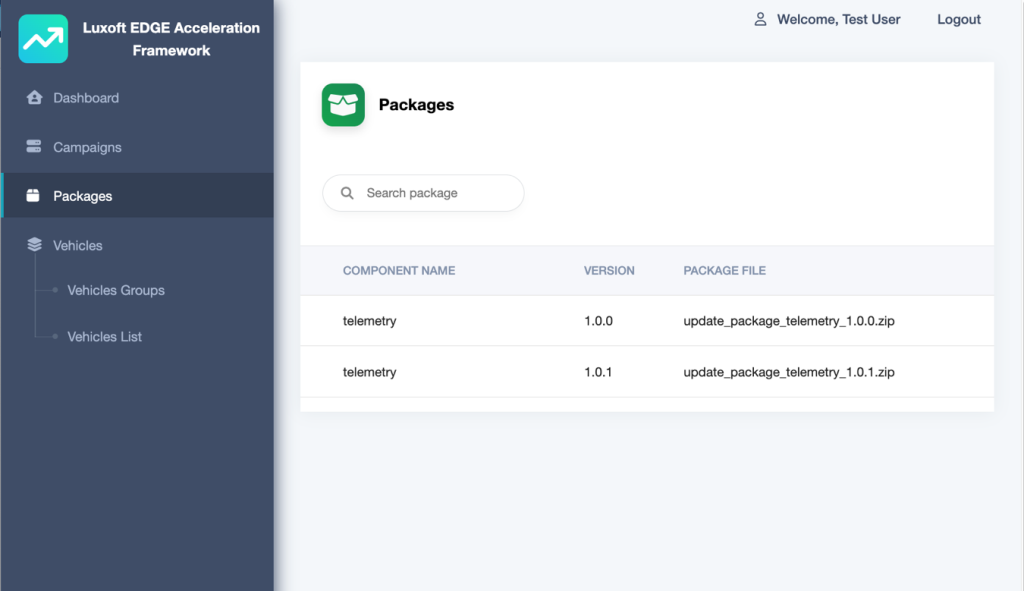Sort by the COMPONENT NAME column header
Viewport: 1024px width, 591px height.
click(x=399, y=270)
